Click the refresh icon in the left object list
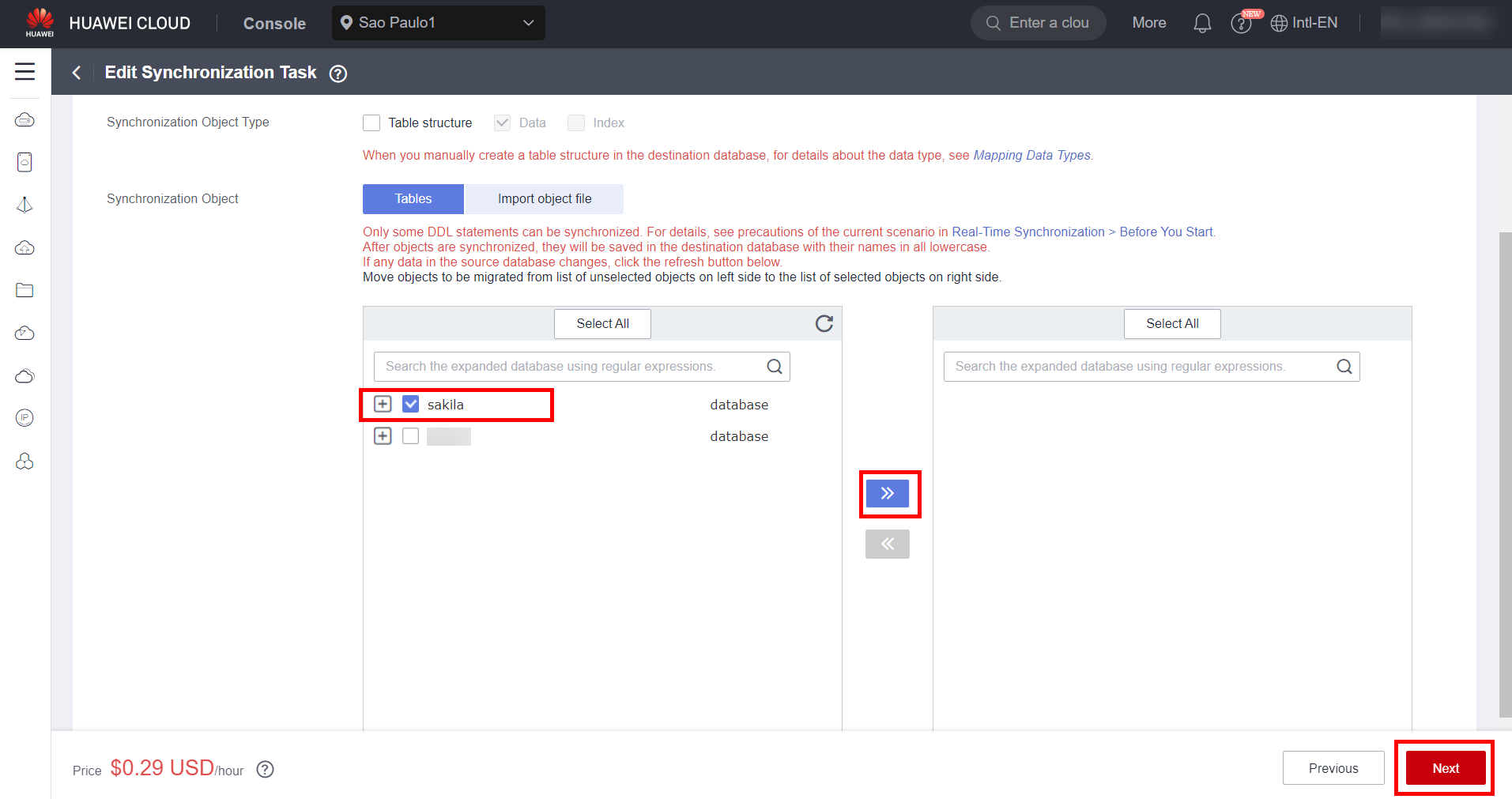This screenshot has width=1512, height=799. coord(824,324)
